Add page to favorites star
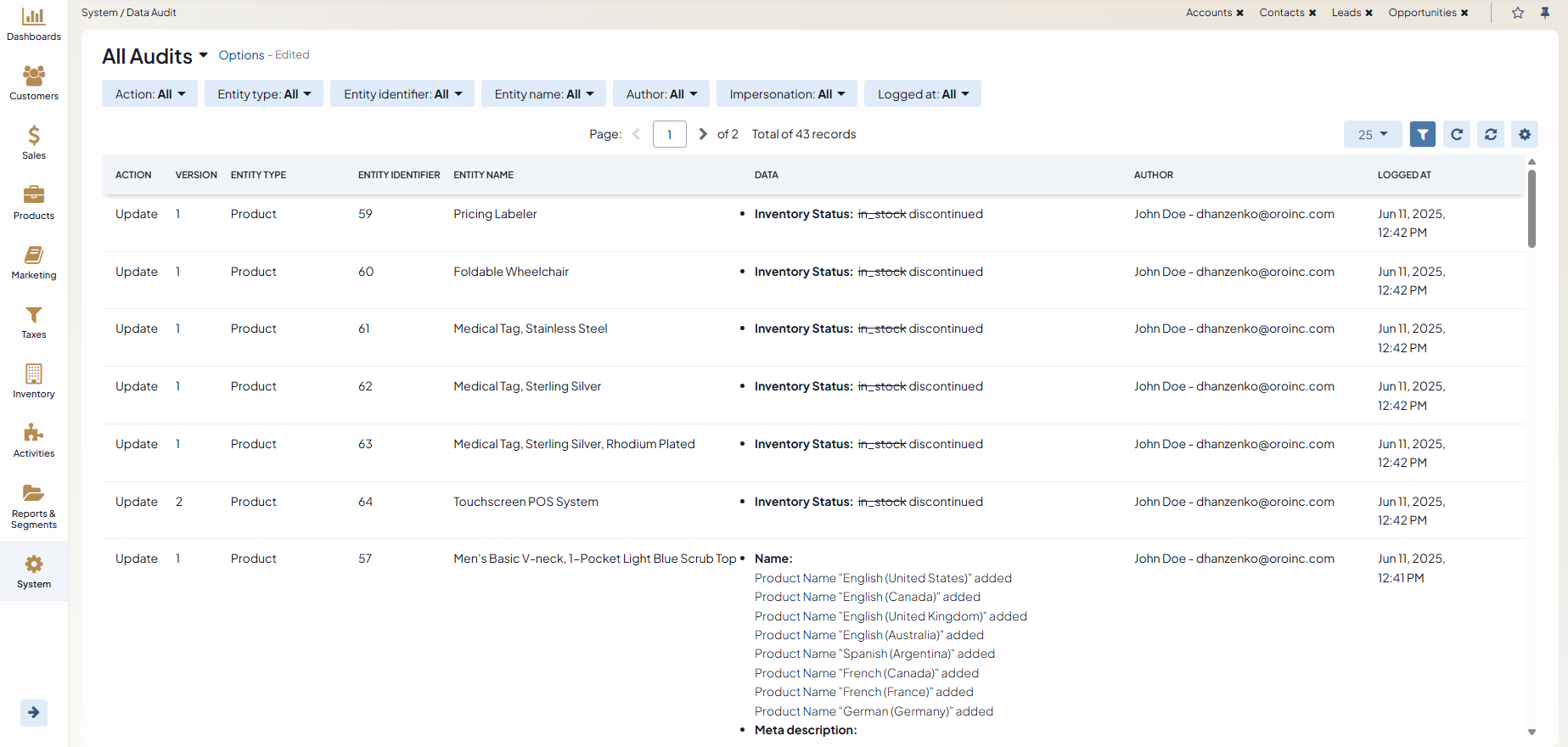Image resolution: width=1568 pixels, height=747 pixels. pos(1518,13)
